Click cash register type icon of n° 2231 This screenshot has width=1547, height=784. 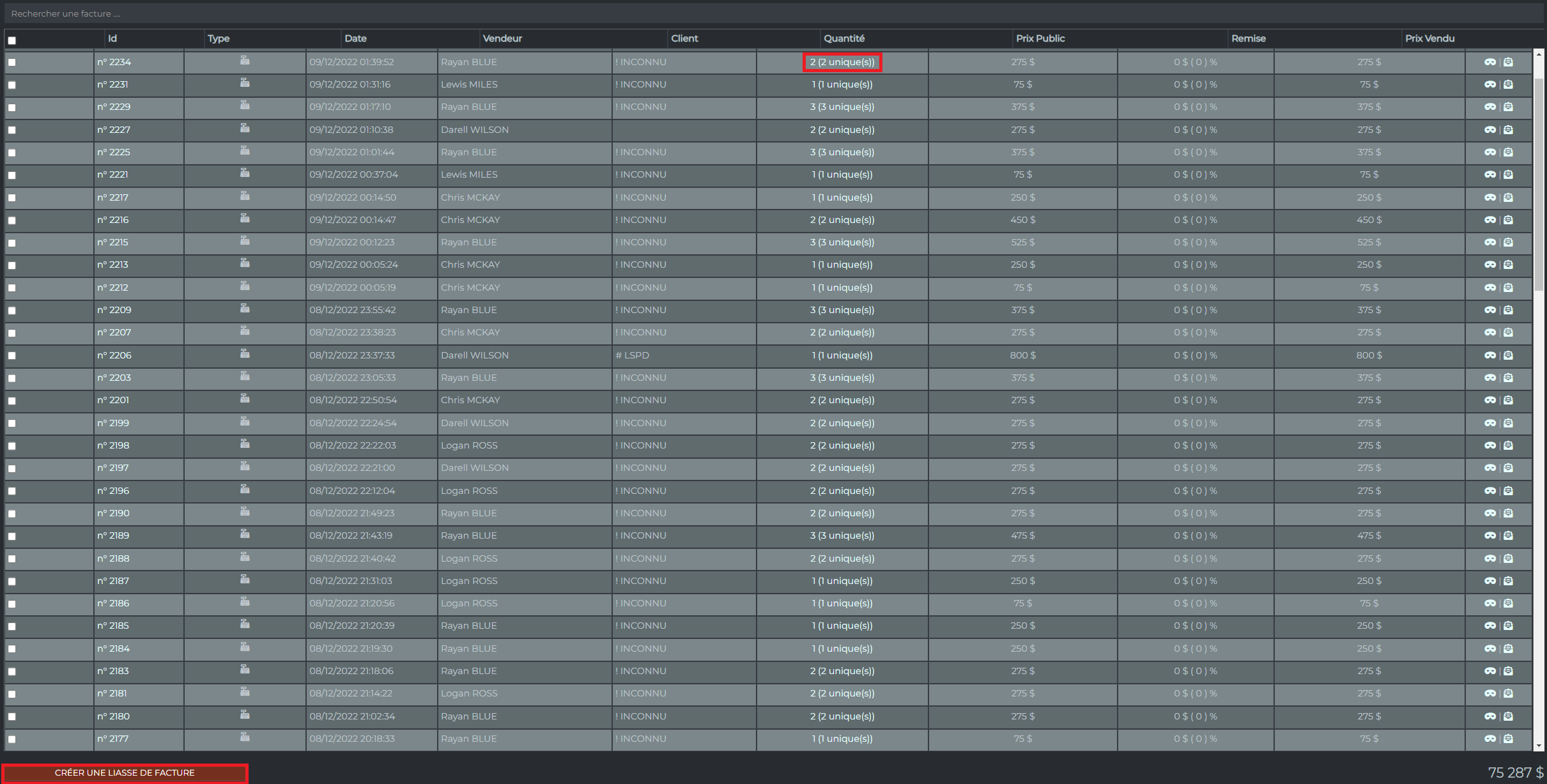(x=245, y=83)
